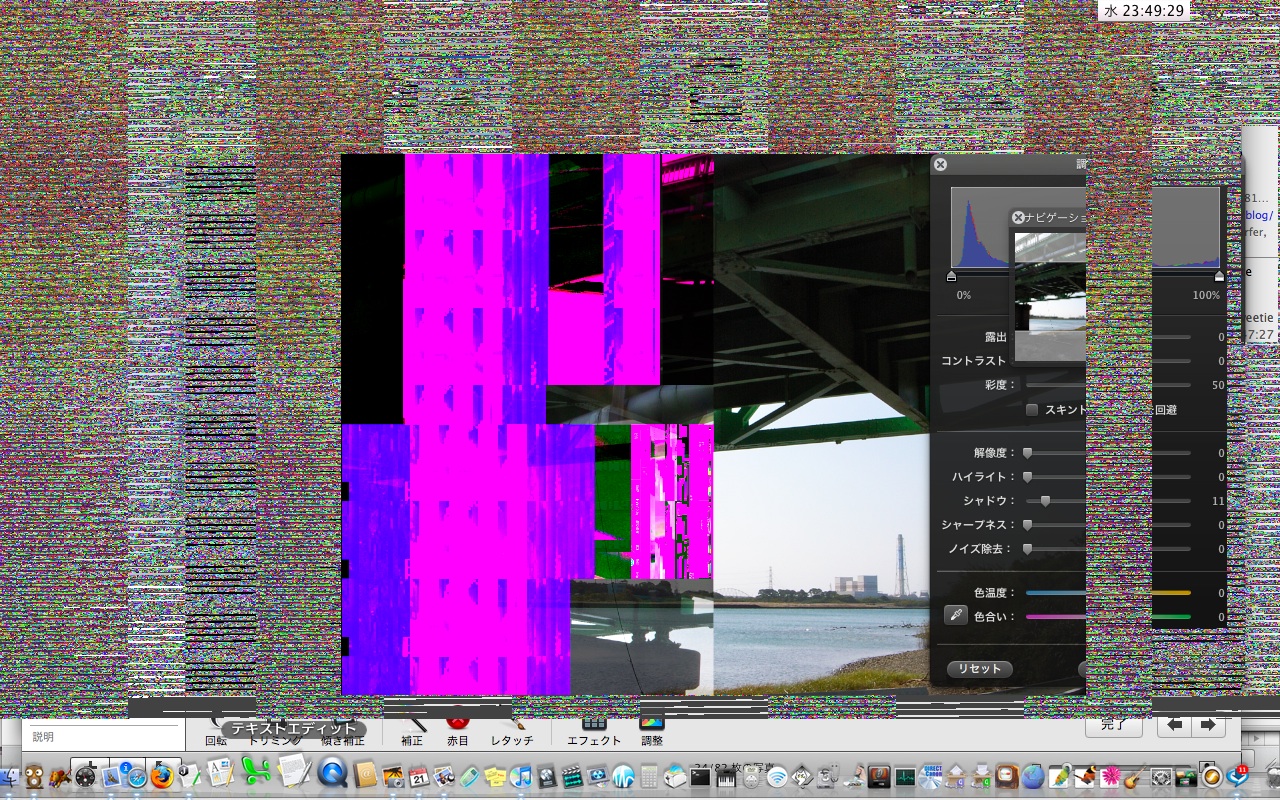This screenshot has width=1280, height=800.
Task: Click the シャドウ shadow slider handle
Action: (1046, 501)
